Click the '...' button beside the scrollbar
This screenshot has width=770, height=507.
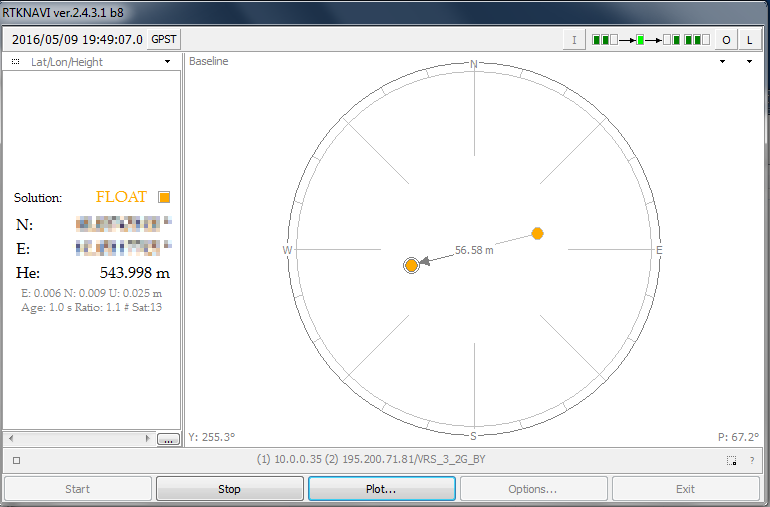tap(168, 438)
